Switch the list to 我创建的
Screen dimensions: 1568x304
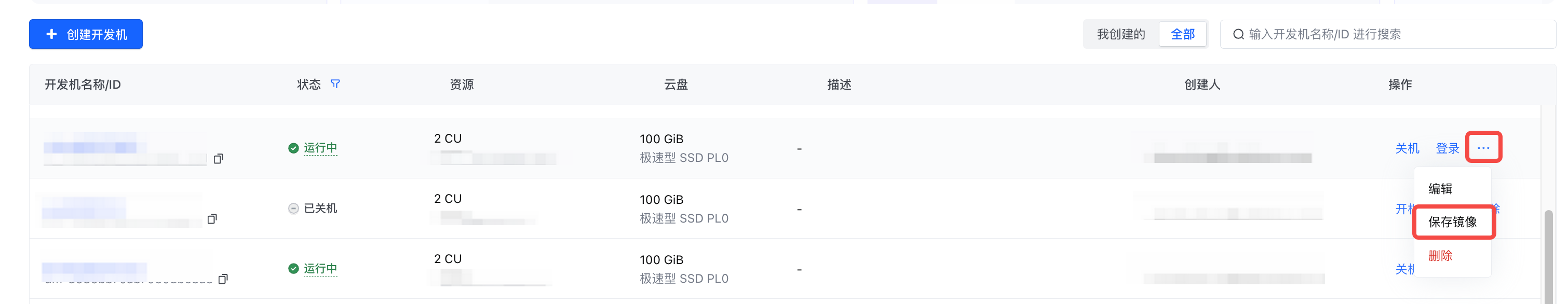point(1120,34)
